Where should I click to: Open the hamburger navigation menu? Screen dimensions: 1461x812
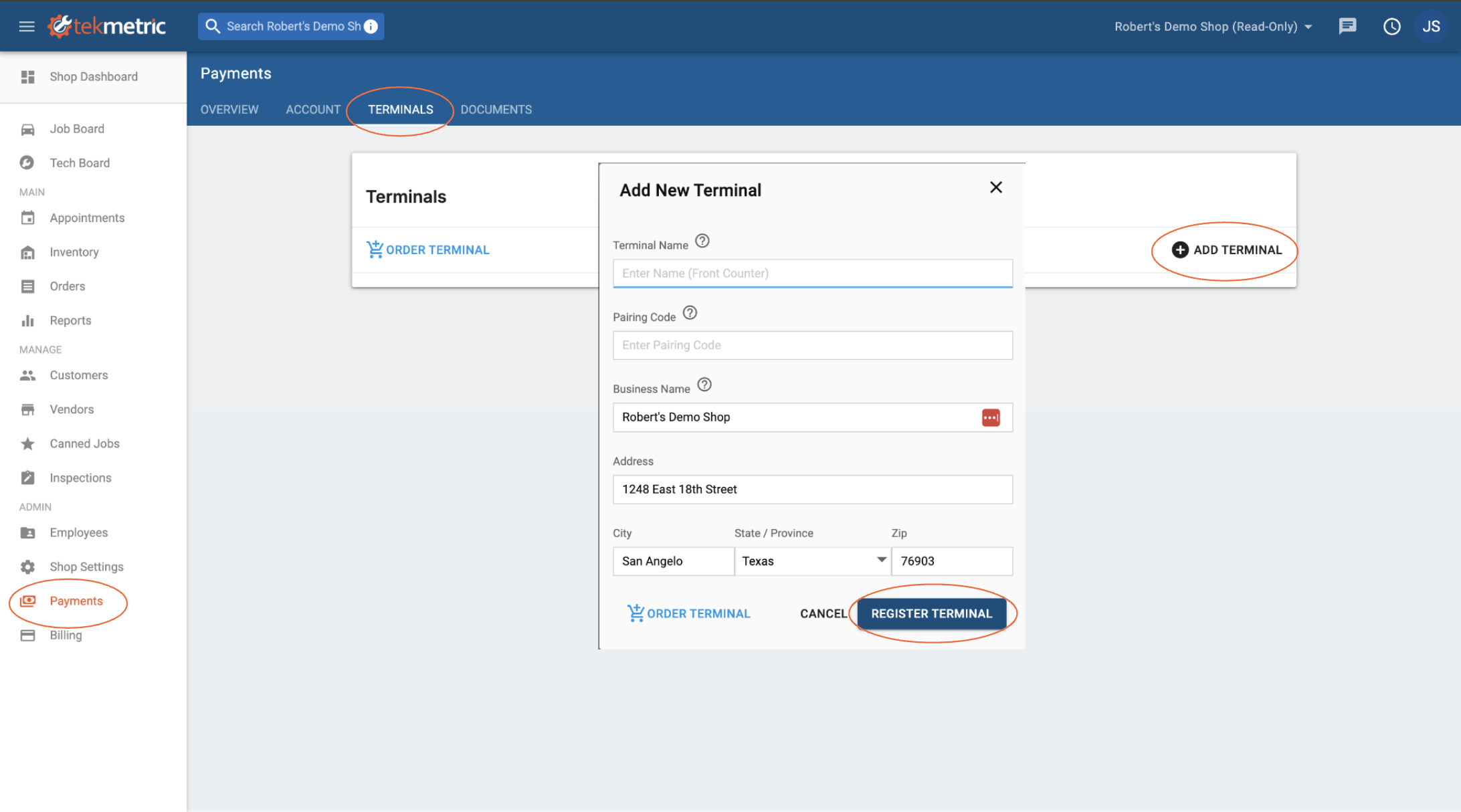27,26
